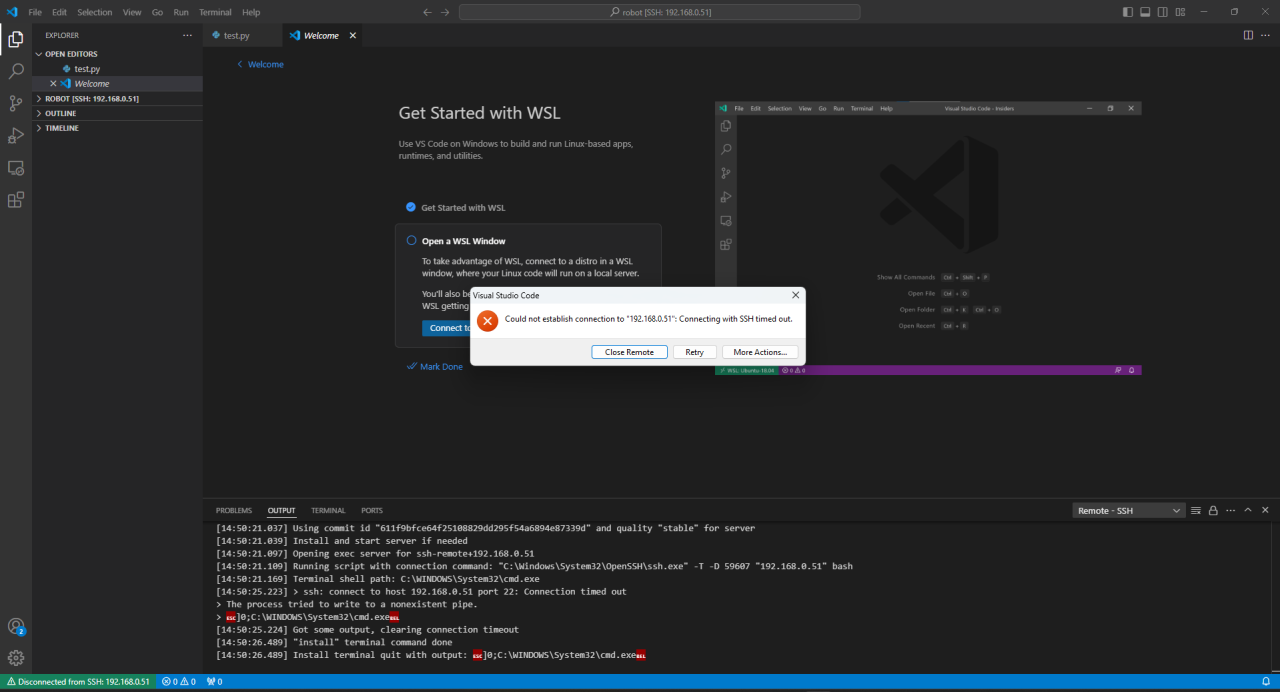Open the Selection menu

pyautogui.click(x=95, y=12)
